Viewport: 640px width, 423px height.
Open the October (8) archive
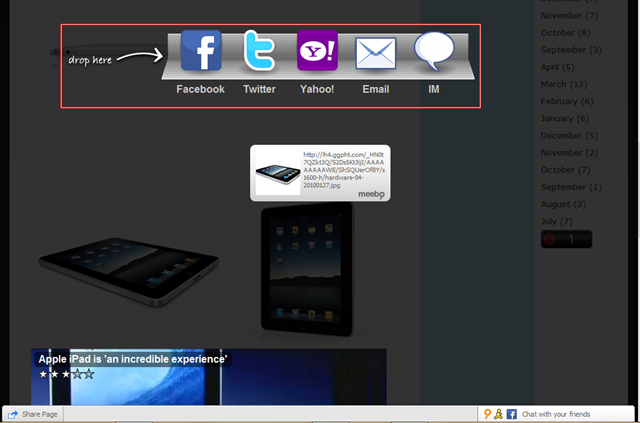tap(565, 33)
